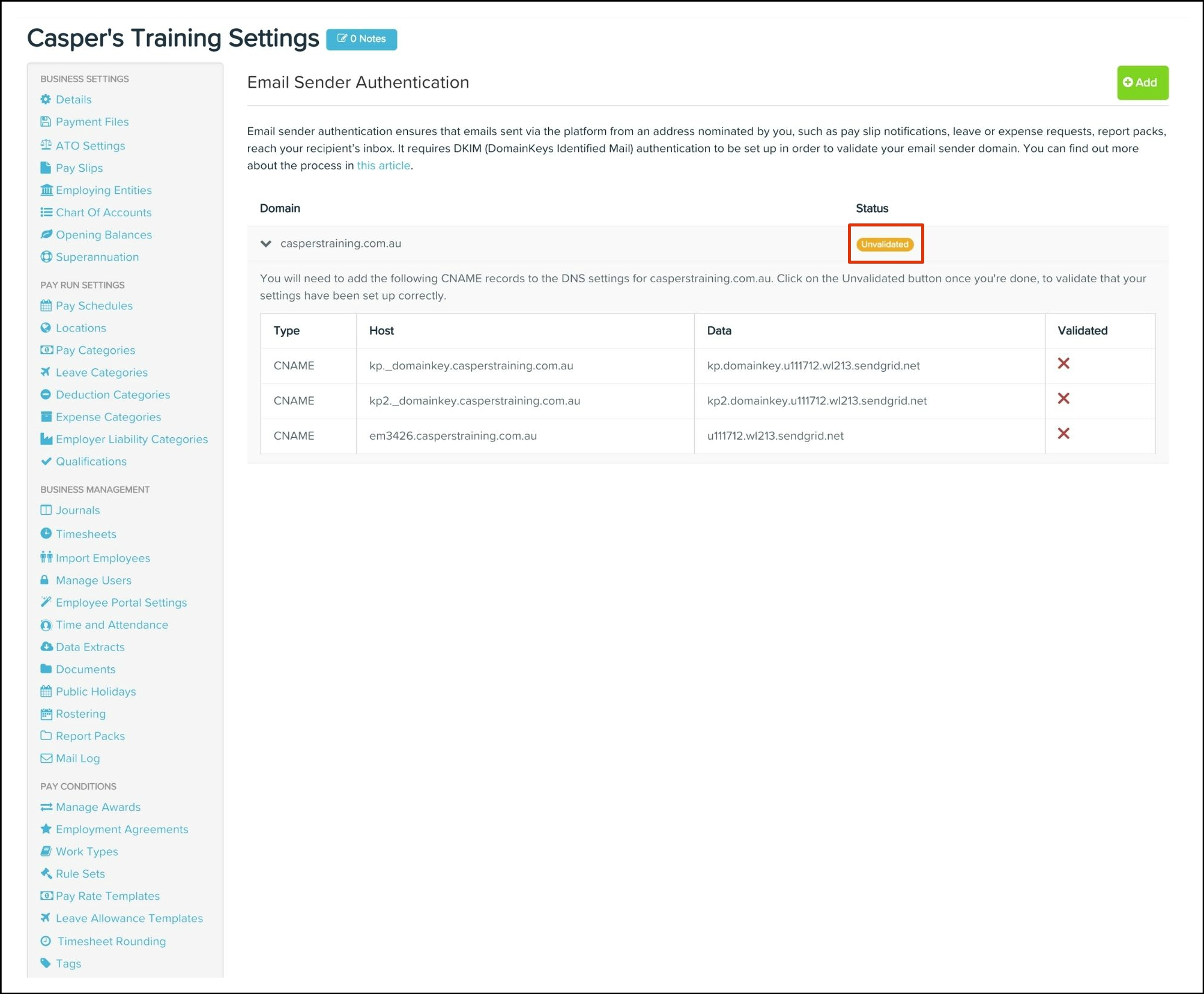1204x994 pixels.
Task: Click the Rule Sets gavel icon
Action: (46, 873)
